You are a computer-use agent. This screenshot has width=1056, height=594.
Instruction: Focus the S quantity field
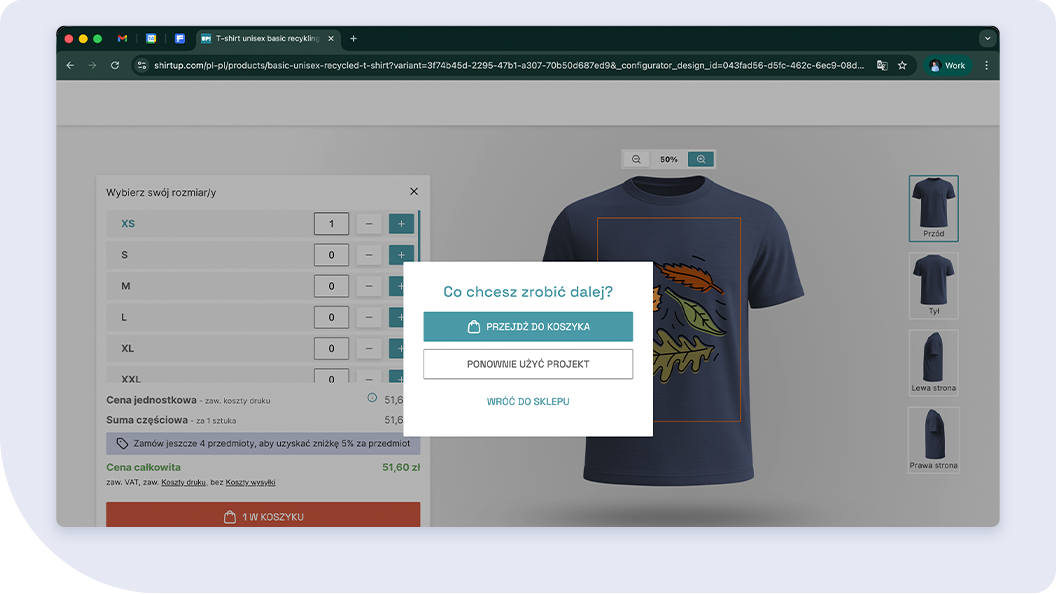331,255
